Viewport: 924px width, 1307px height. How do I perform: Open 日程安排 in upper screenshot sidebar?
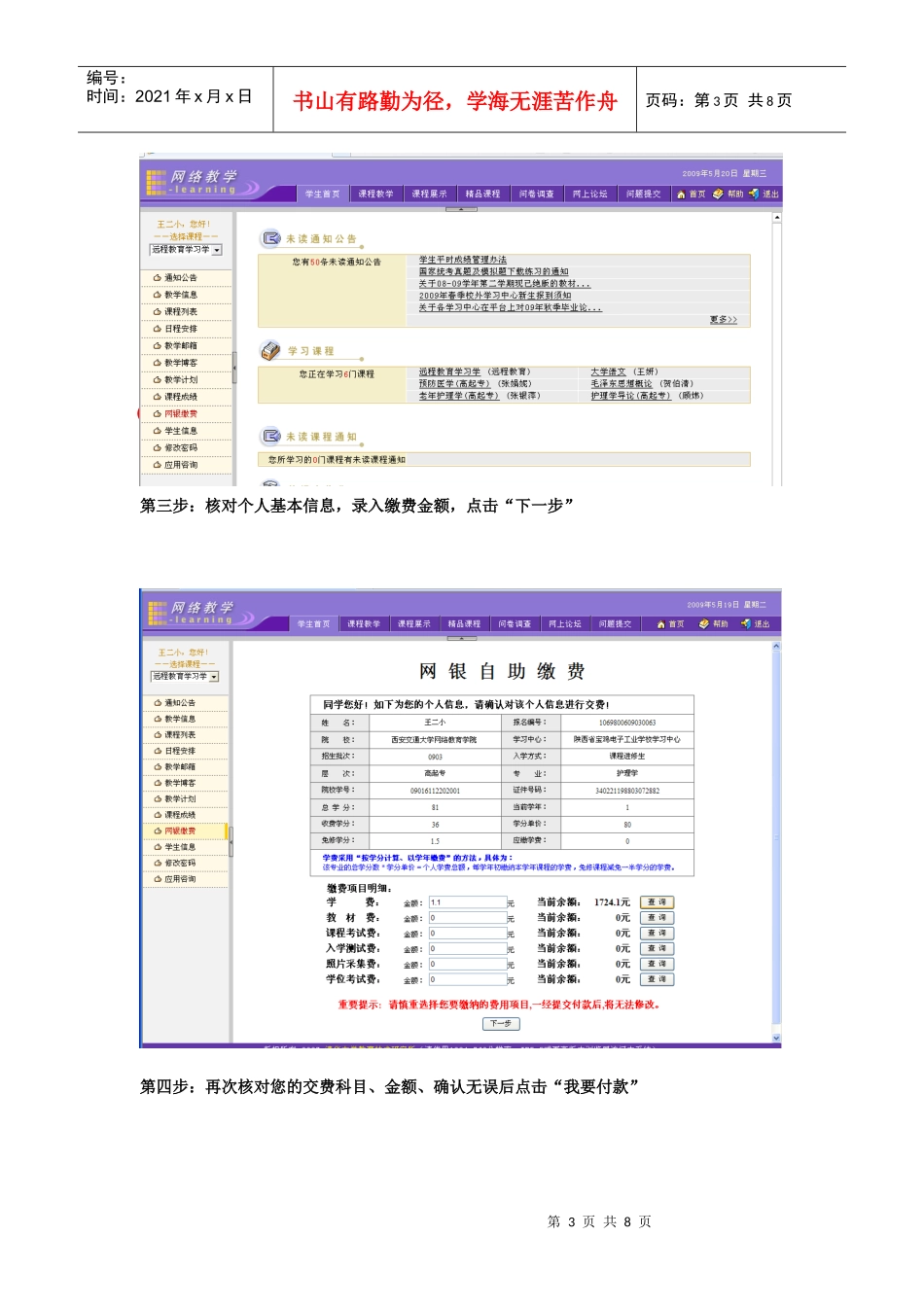pos(180,329)
